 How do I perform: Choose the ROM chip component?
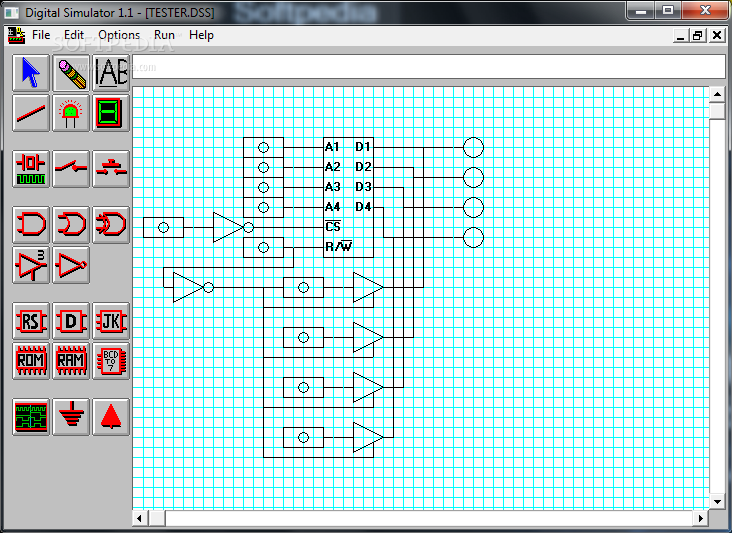click(x=31, y=361)
